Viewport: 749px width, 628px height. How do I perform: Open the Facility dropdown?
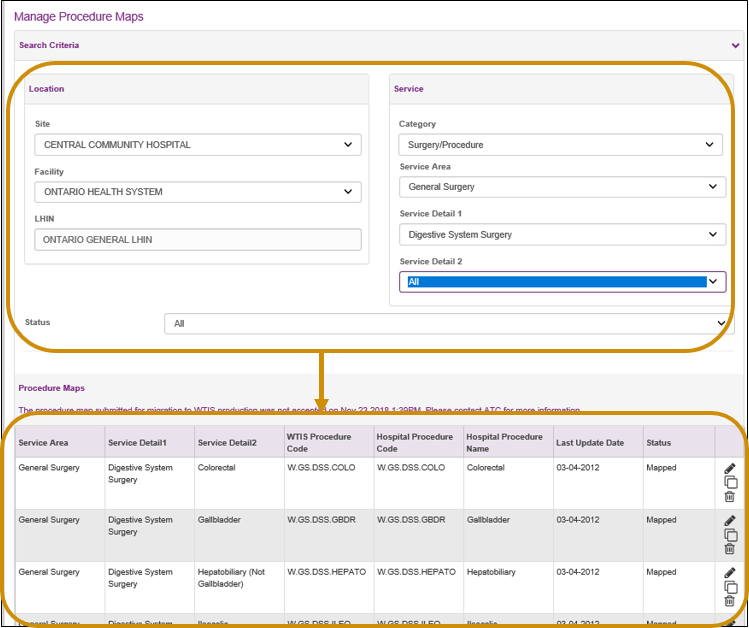pos(198,192)
